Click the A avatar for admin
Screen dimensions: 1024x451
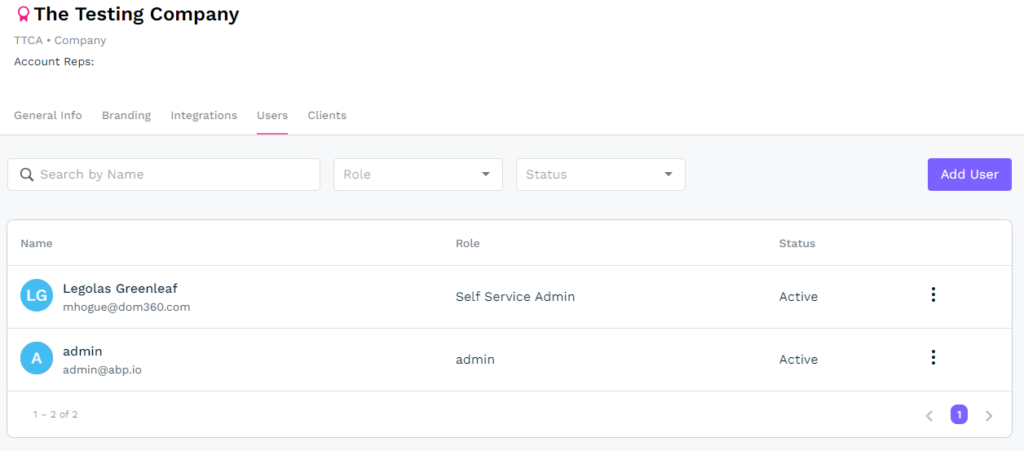pos(36,359)
